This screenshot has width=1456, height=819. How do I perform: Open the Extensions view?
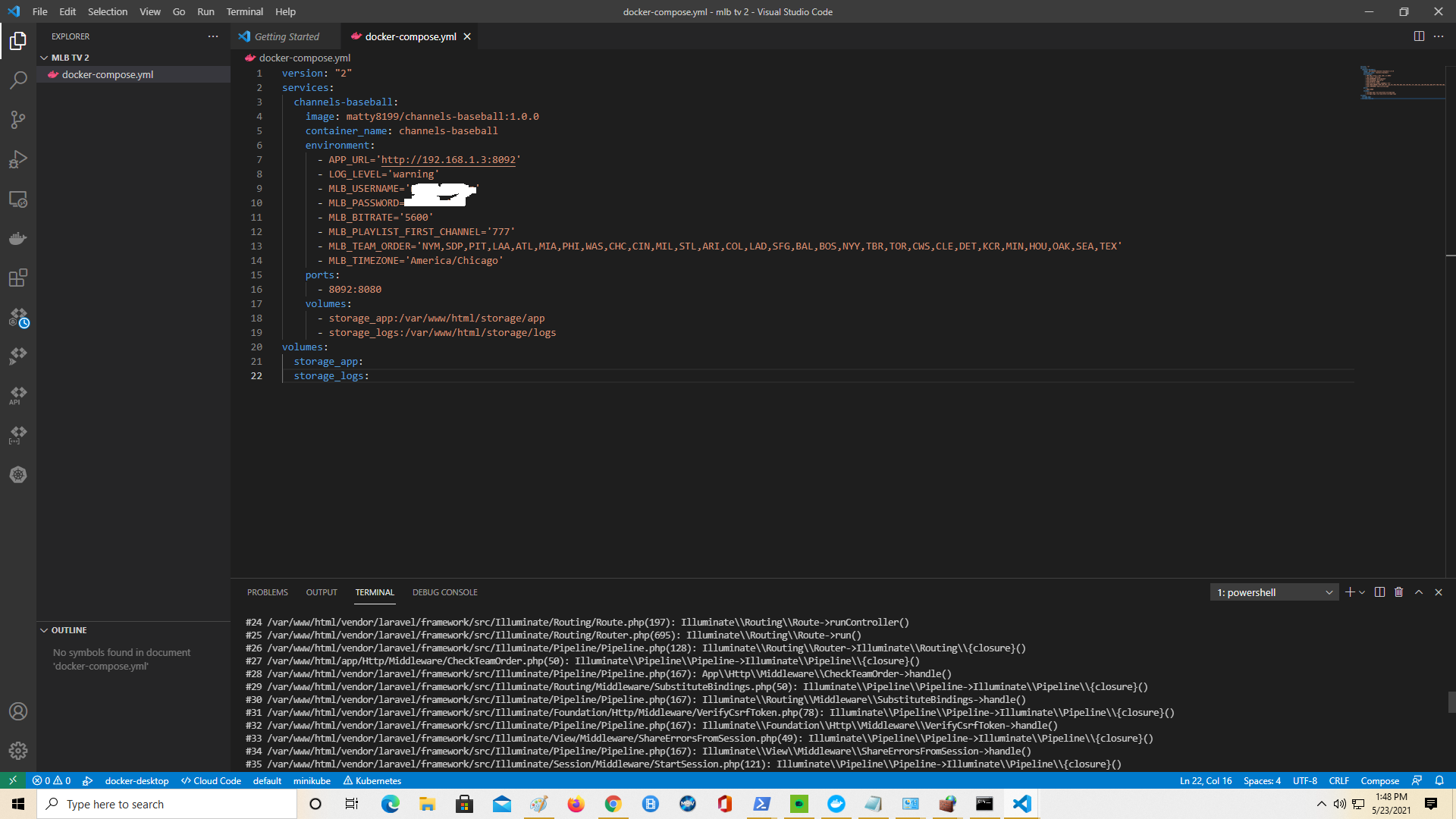click(x=18, y=278)
